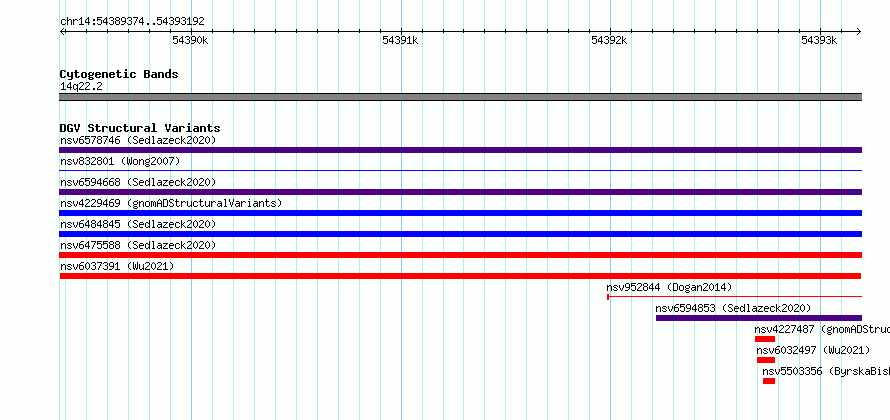Click the left arrowhead of the ruler
The width and height of the screenshot is (890, 420).
coord(62,32)
